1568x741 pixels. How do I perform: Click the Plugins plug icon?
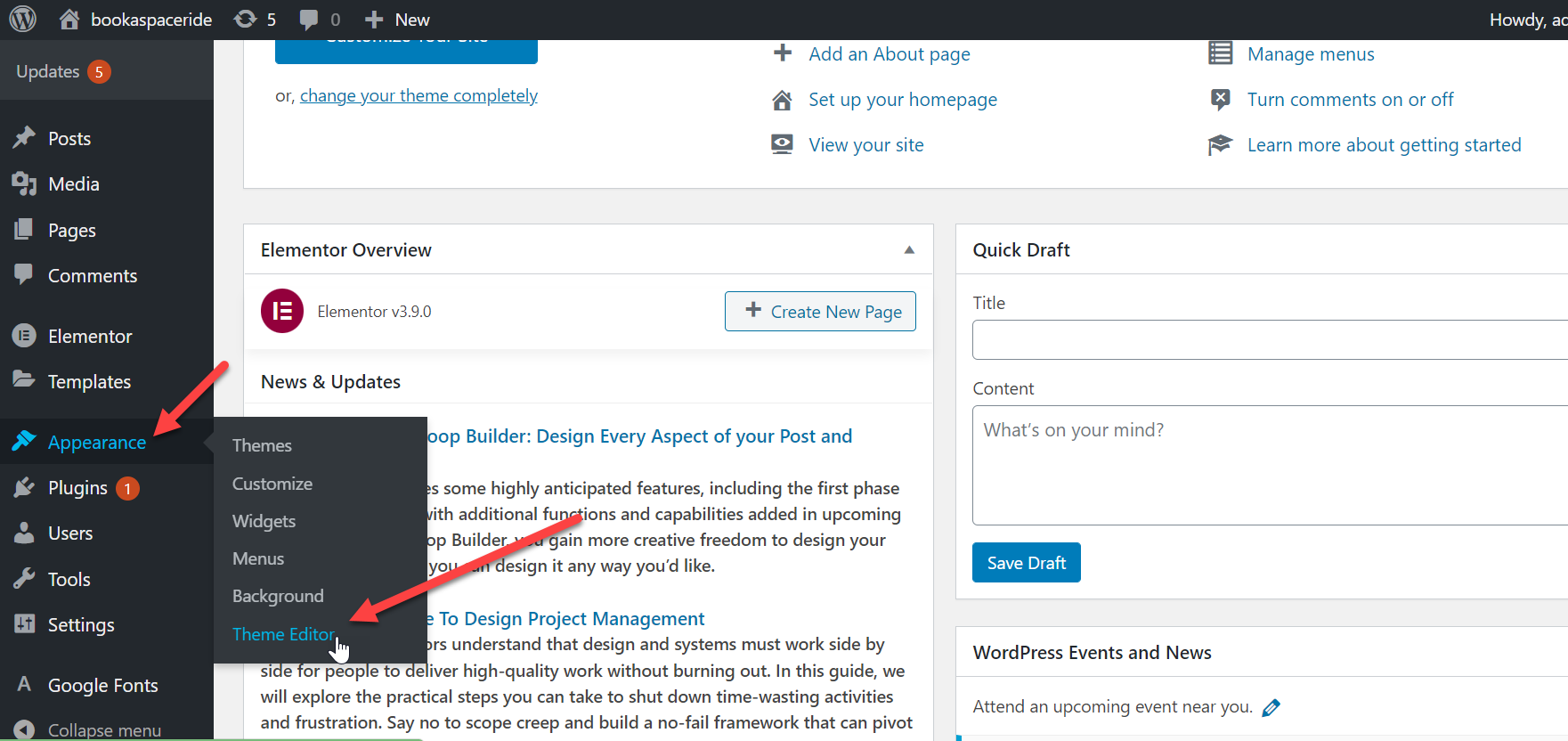24,487
